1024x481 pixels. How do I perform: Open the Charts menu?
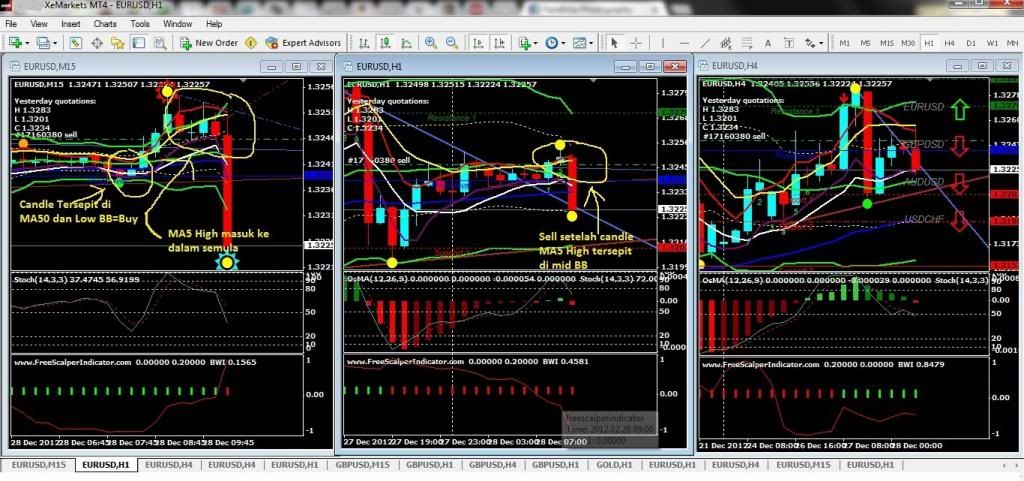tap(103, 23)
